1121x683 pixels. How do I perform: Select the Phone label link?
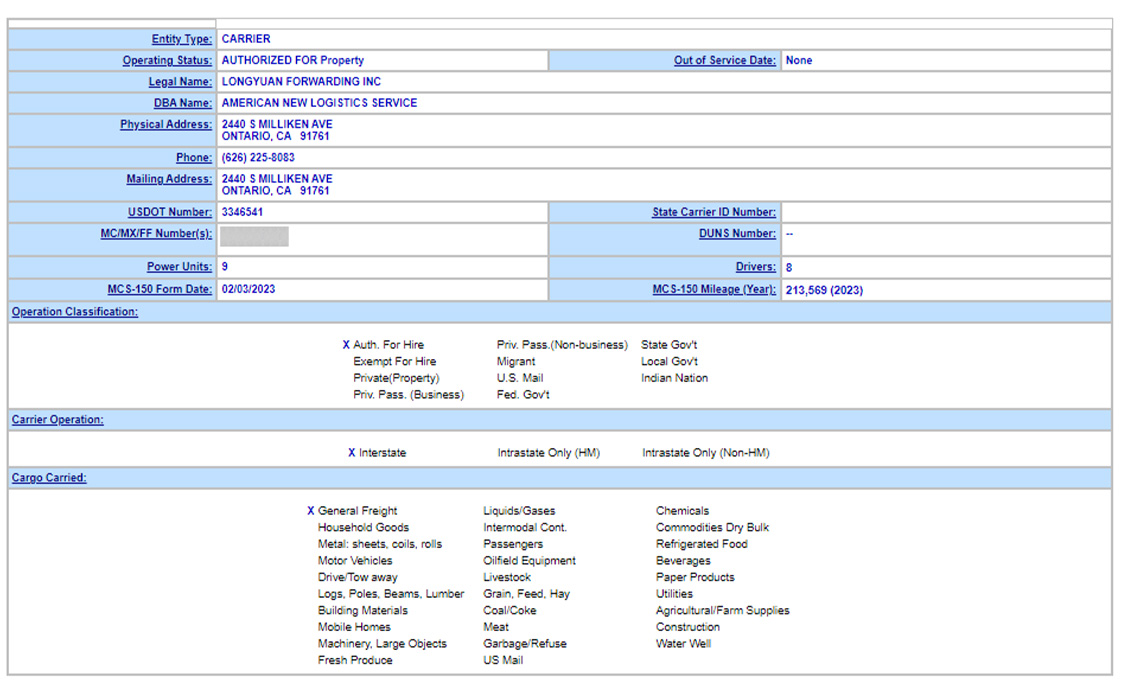[x=193, y=158]
